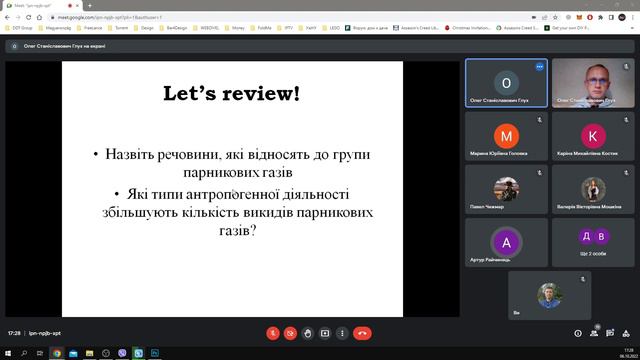Open the meeting details info icon
The height and width of the screenshot is (360, 640).
click(578, 333)
